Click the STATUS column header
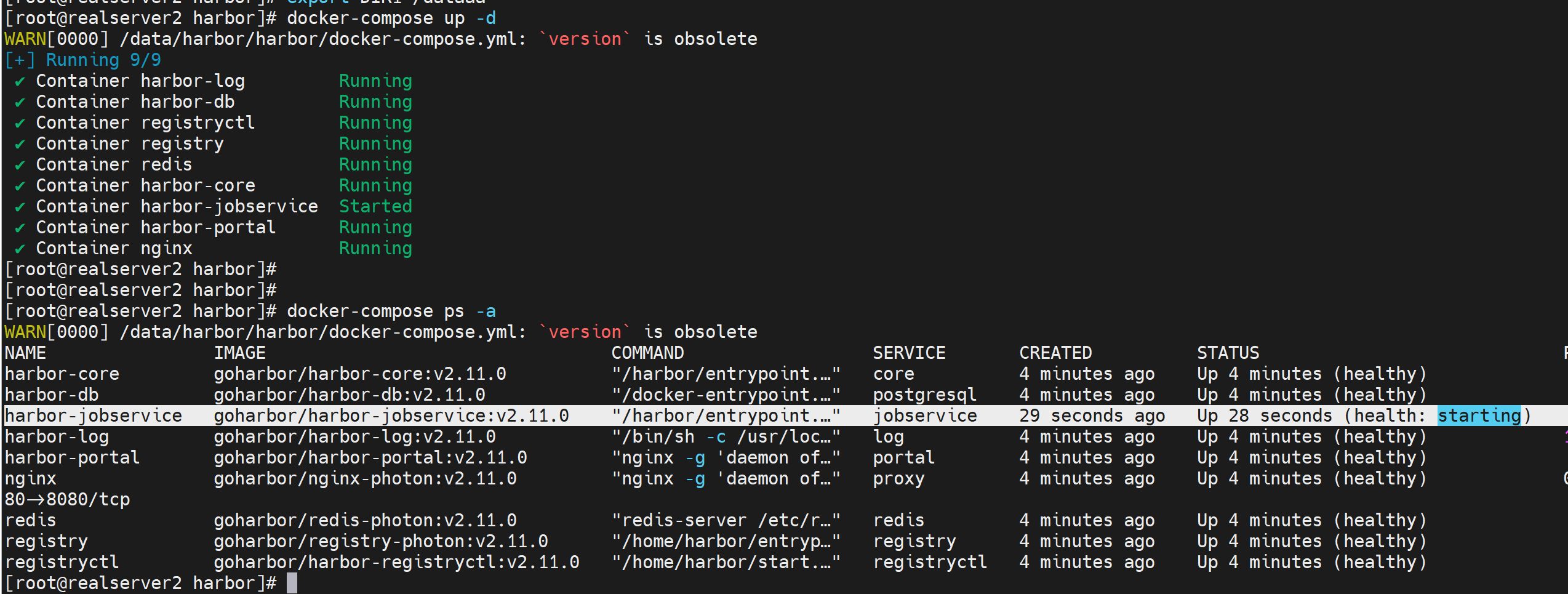The width and height of the screenshot is (1568, 594). 1228,353
